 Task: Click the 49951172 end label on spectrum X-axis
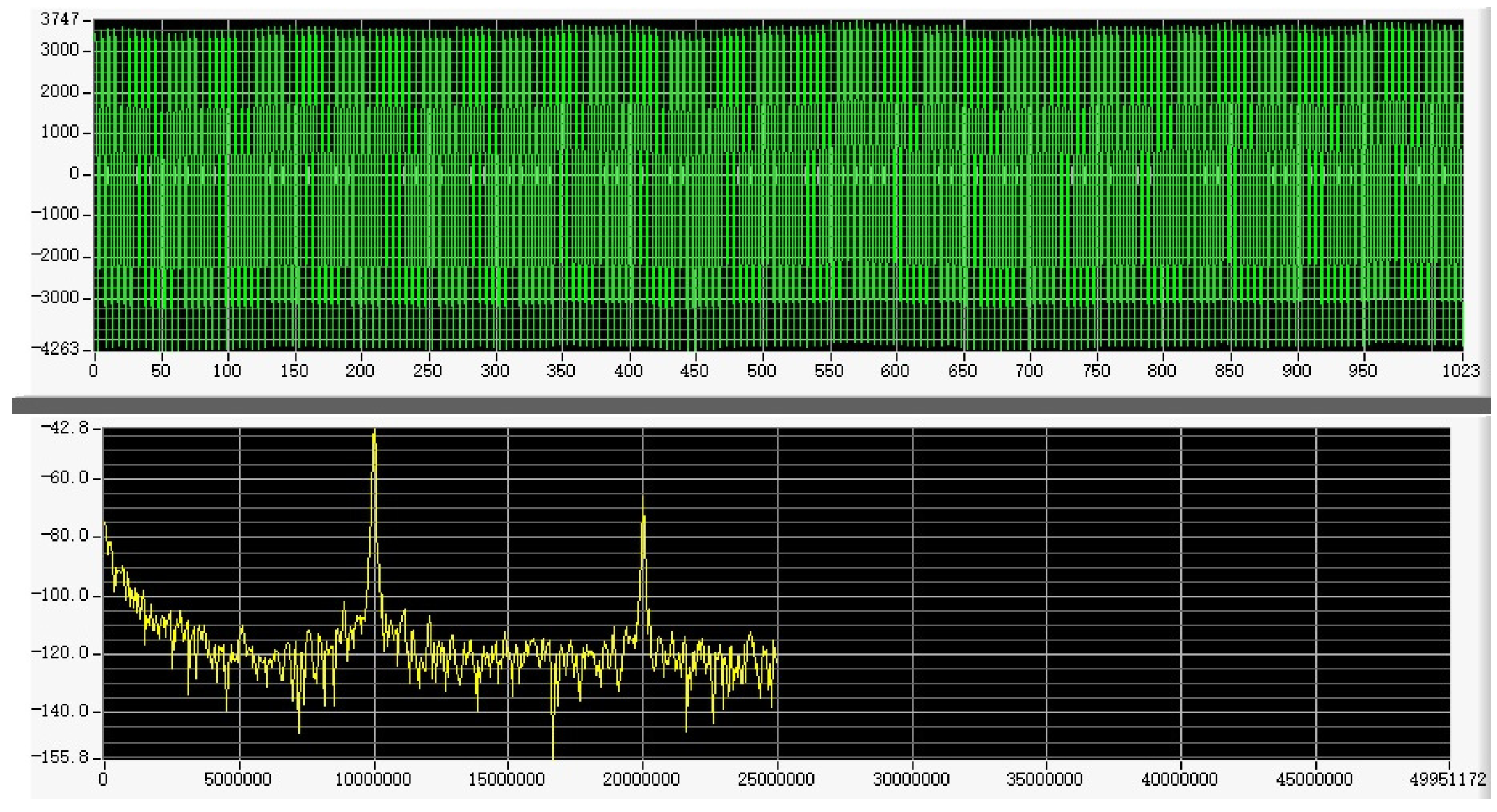pyautogui.click(x=1447, y=779)
